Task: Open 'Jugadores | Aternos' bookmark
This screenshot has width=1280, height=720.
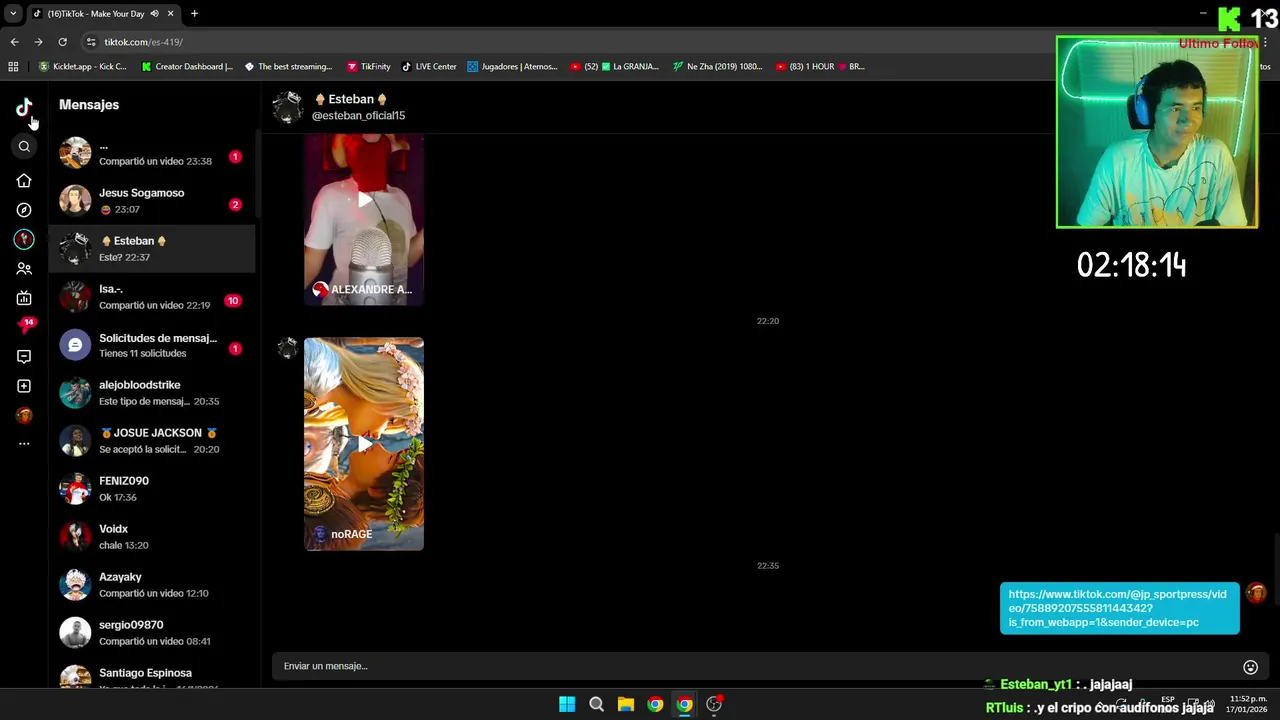Action: (513, 67)
